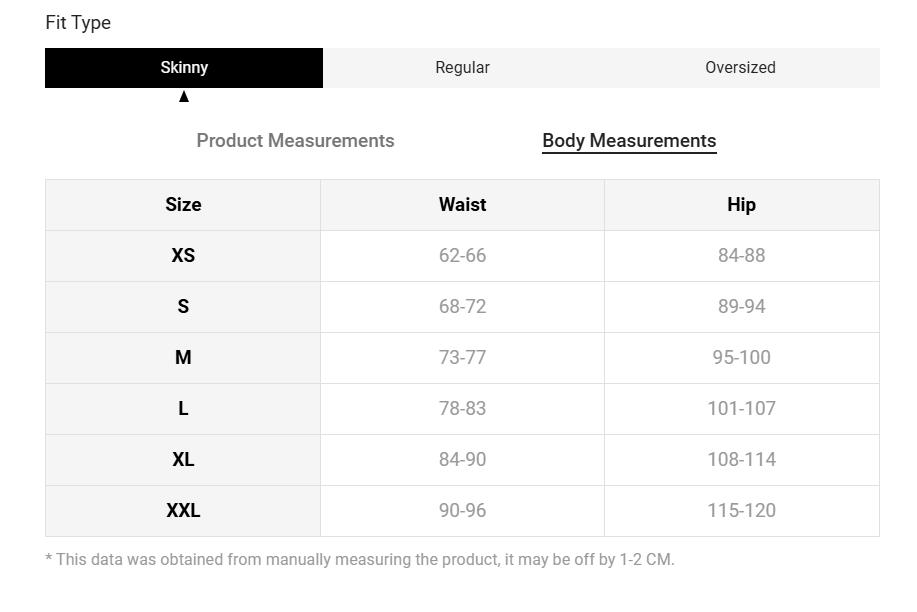The width and height of the screenshot is (917, 612).
Task: Select the L size row
Action: pyautogui.click(x=183, y=408)
